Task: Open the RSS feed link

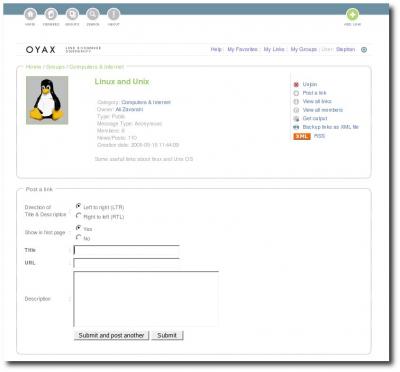Action: pos(319,136)
